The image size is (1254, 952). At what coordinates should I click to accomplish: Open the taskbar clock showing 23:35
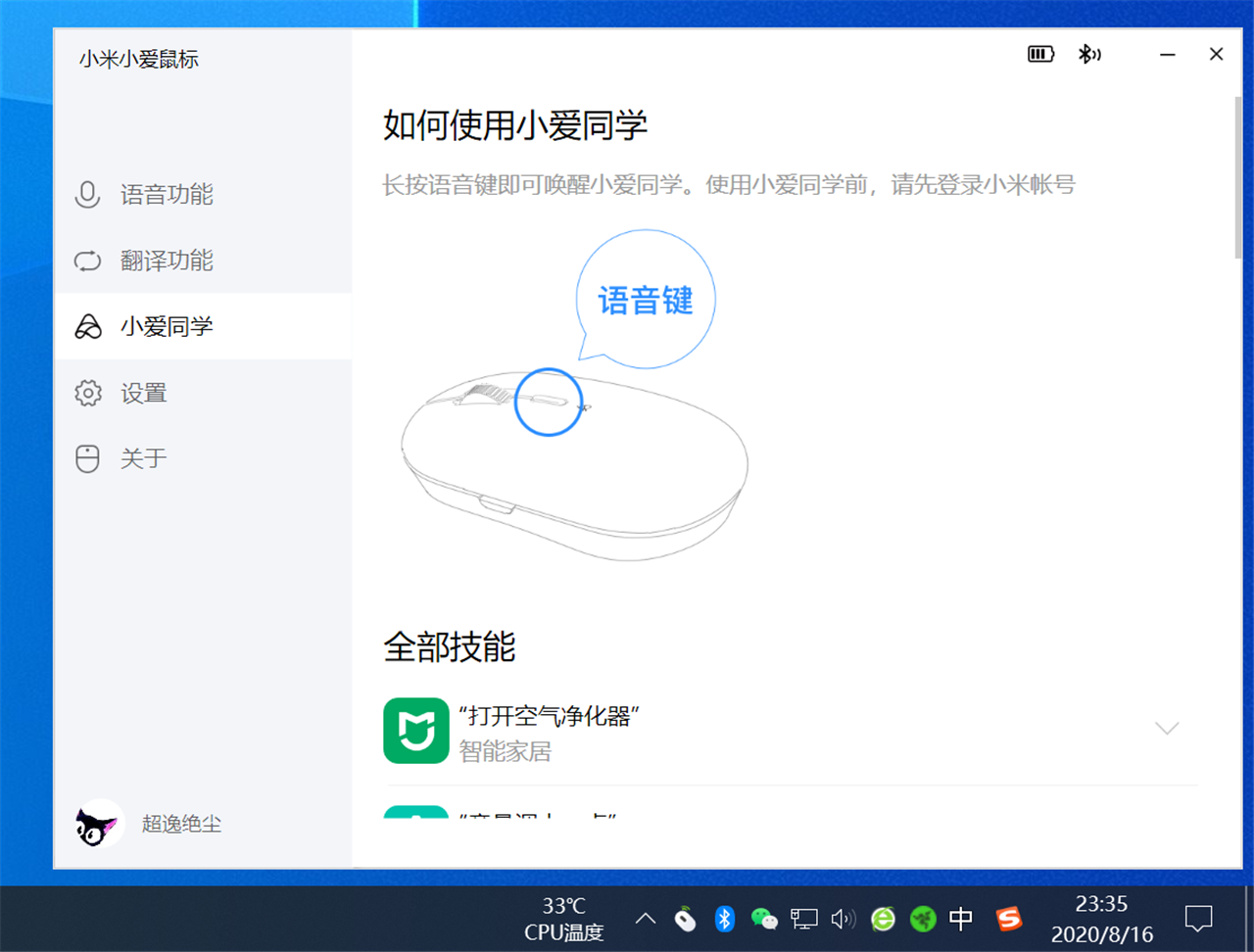(x=1101, y=919)
